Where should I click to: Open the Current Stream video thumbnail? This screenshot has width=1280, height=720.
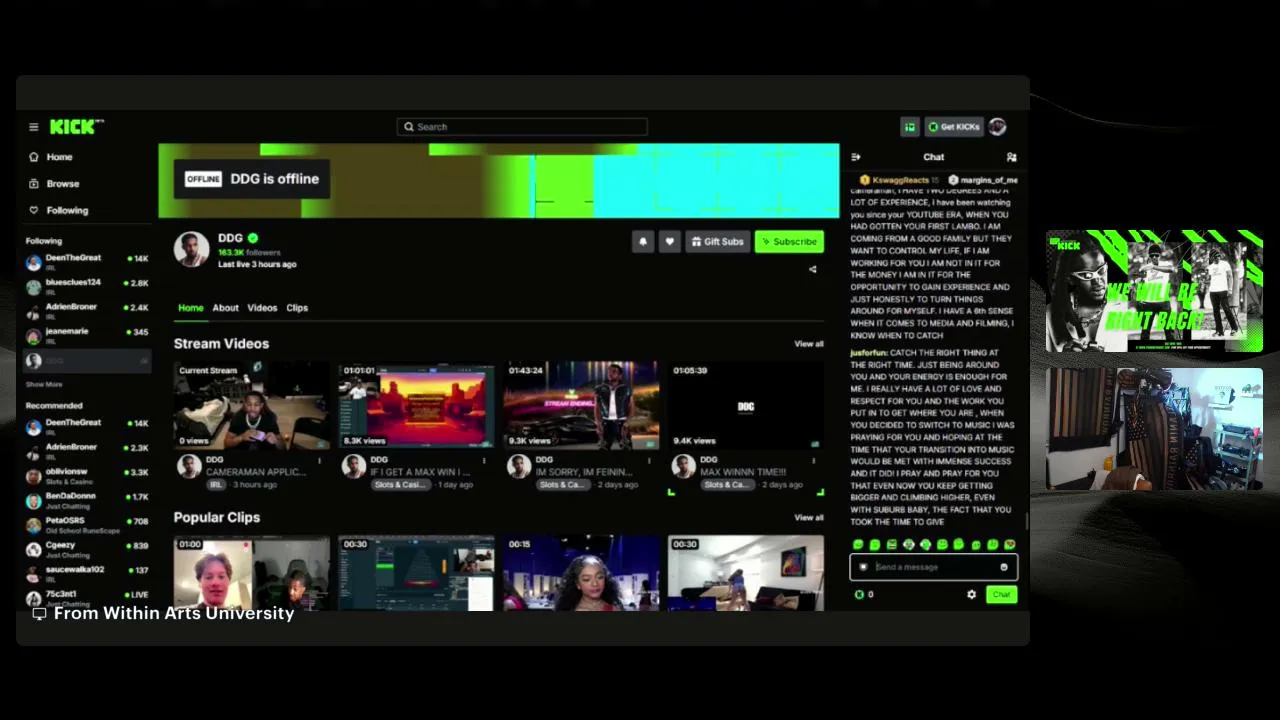coord(251,405)
